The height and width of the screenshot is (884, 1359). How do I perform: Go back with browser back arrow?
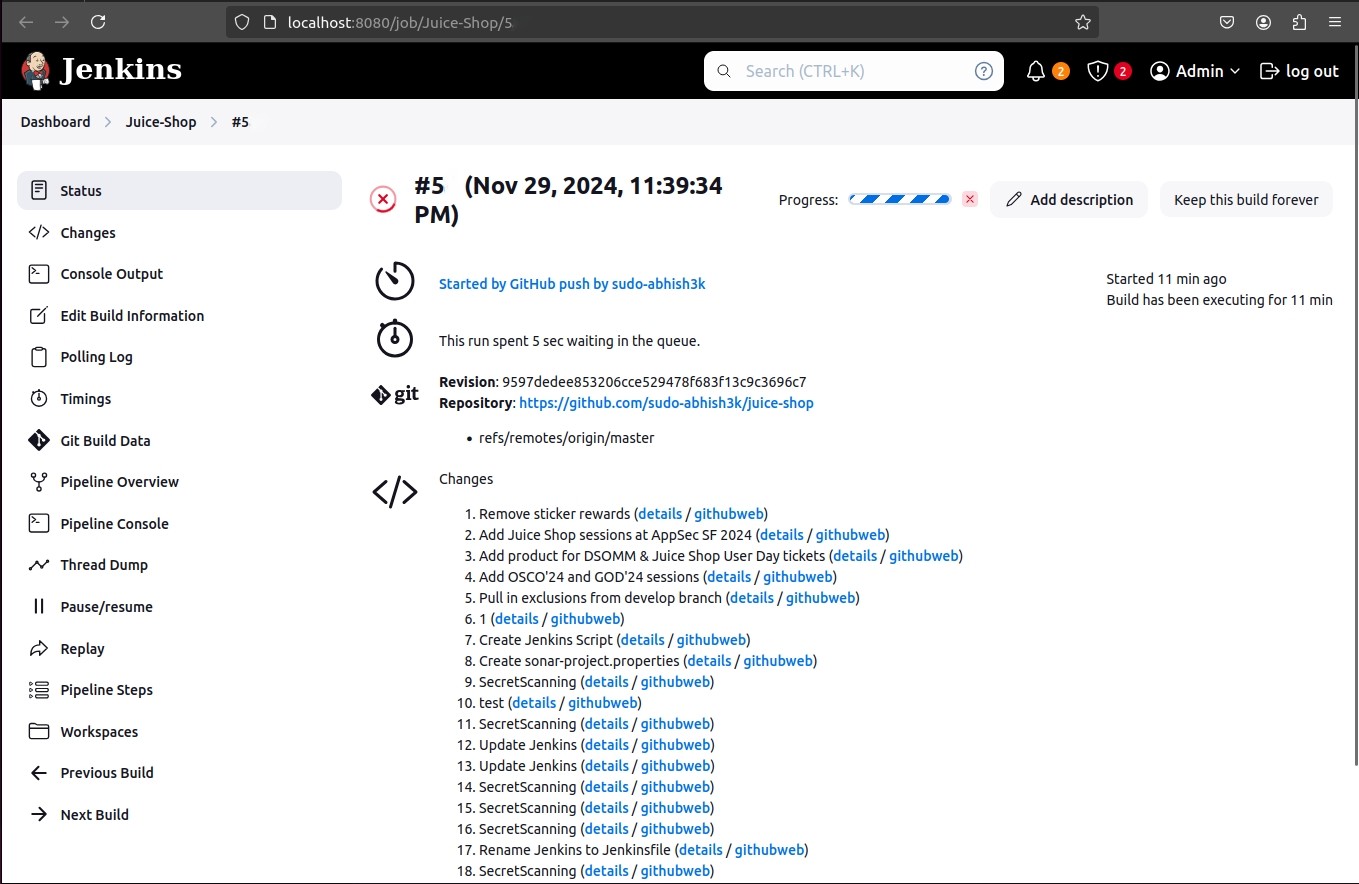(26, 22)
